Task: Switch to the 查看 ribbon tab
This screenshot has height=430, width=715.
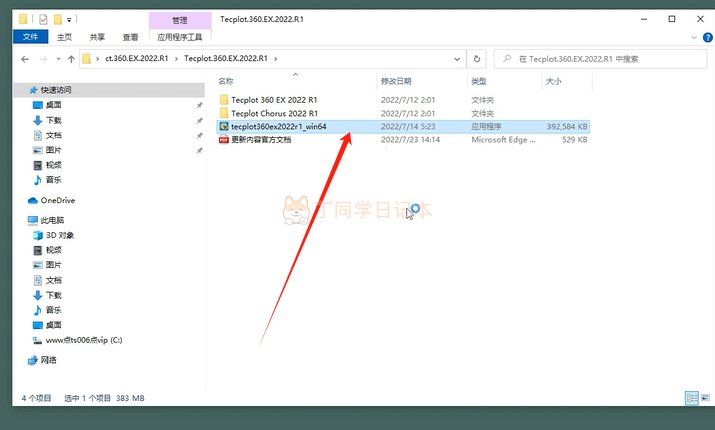Action: tap(129, 37)
